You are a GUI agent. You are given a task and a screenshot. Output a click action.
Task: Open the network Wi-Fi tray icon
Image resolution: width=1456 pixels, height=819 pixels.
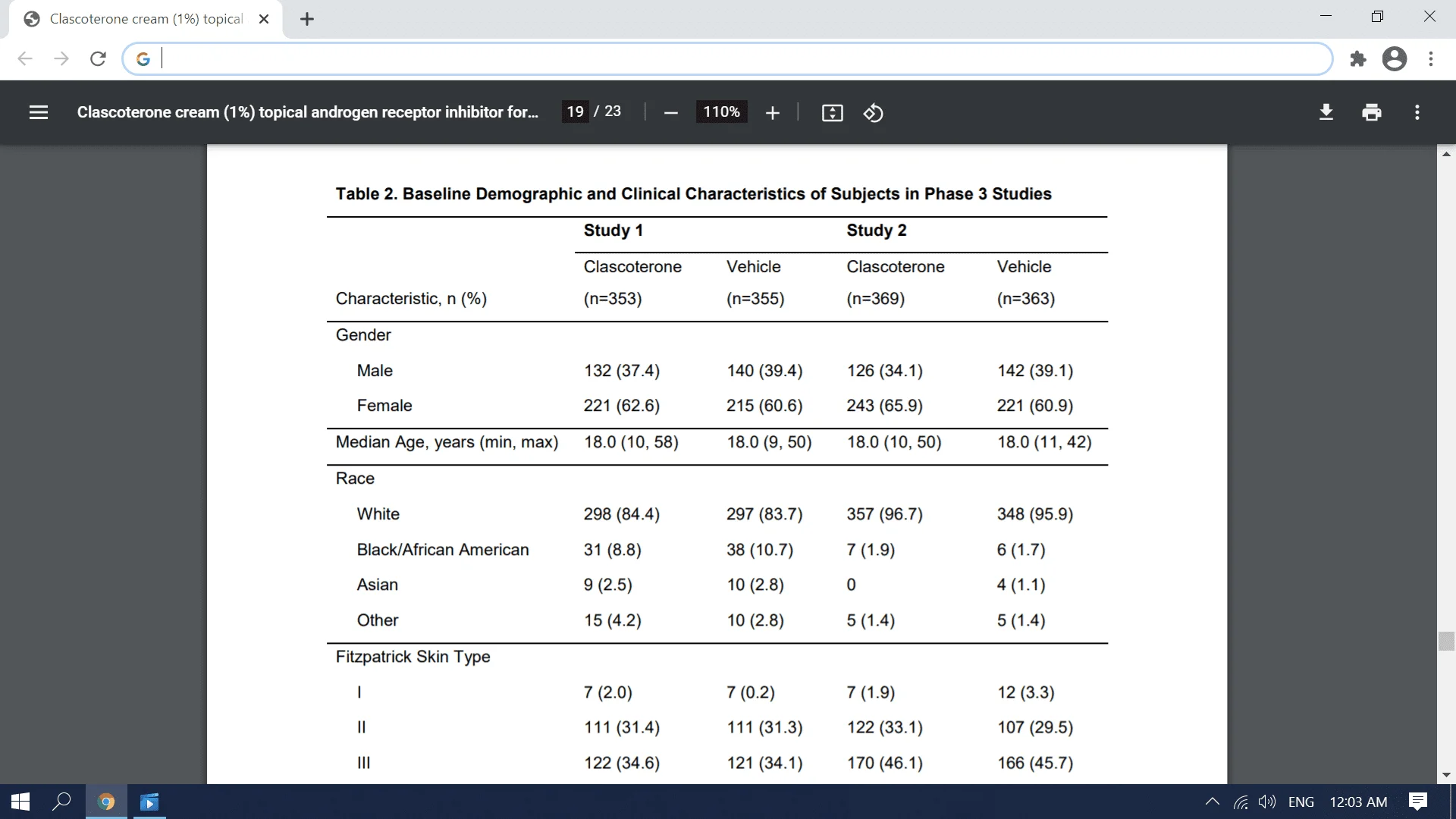click(x=1241, y=802)
